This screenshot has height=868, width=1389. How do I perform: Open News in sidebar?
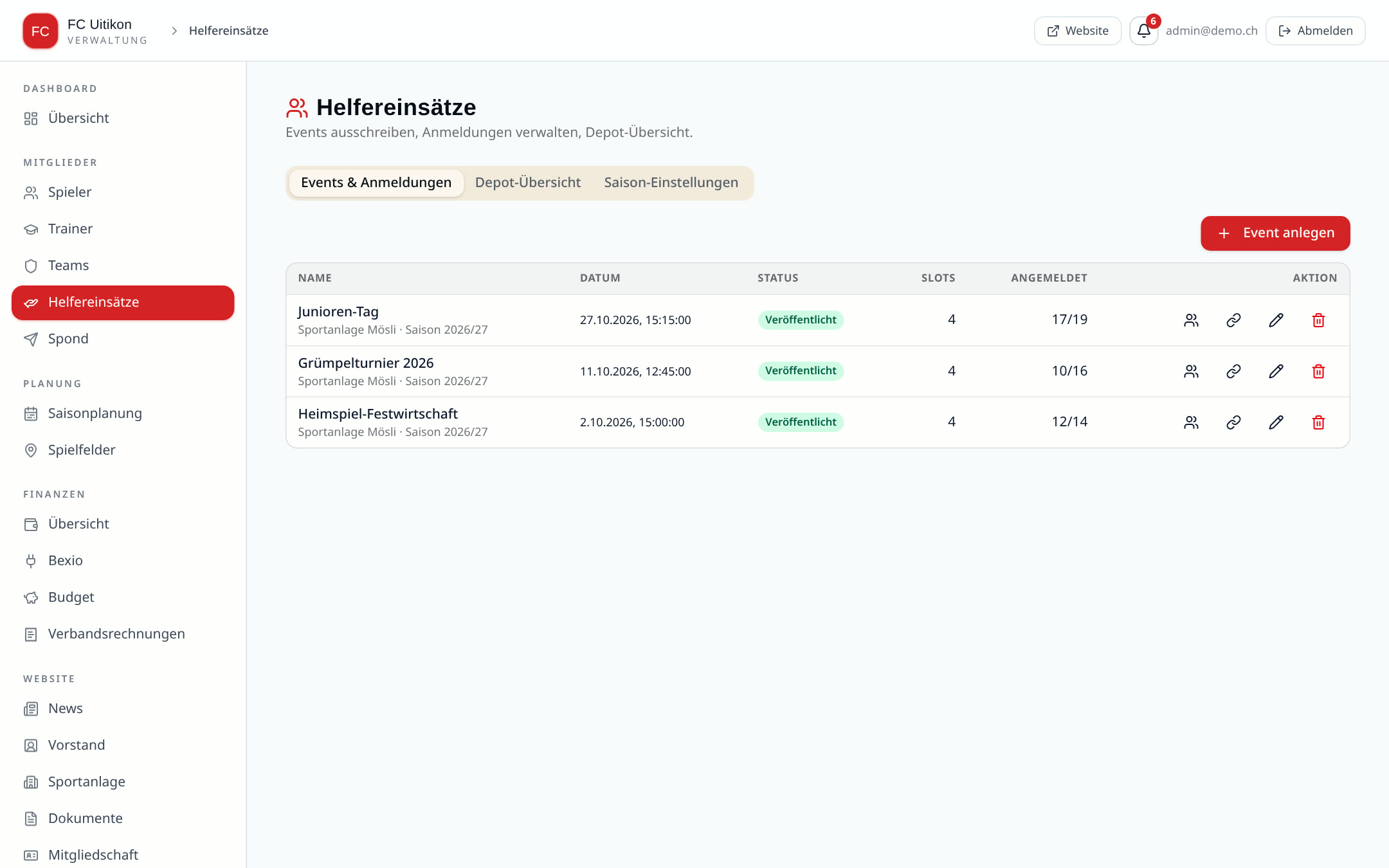pos(123,709)
